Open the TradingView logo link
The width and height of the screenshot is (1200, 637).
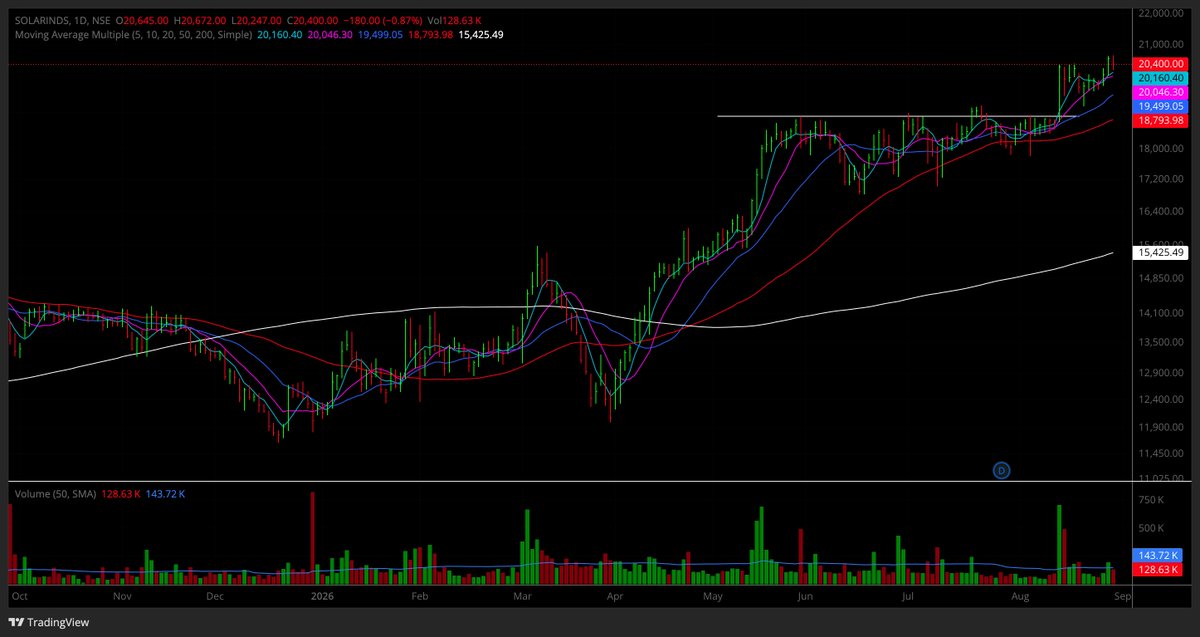[x=50, y=622]
